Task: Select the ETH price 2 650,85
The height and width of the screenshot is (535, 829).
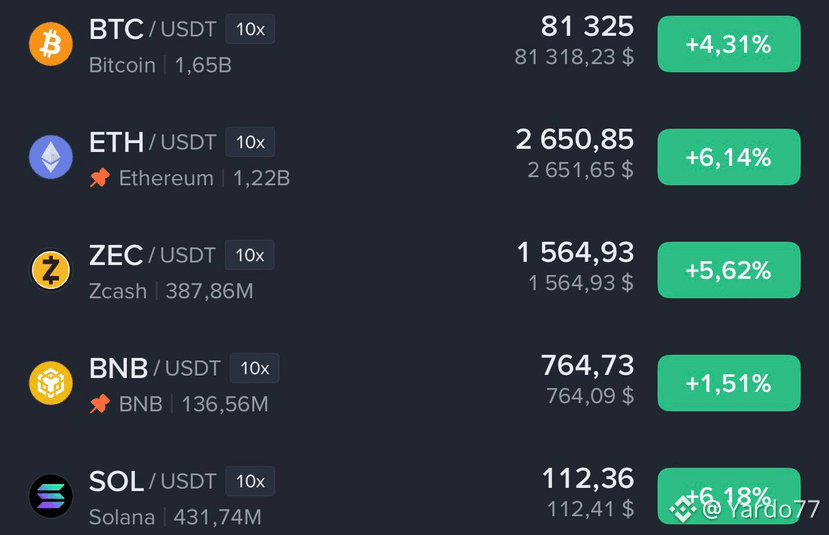Action: pyautogui.click(x=575, y=140)
